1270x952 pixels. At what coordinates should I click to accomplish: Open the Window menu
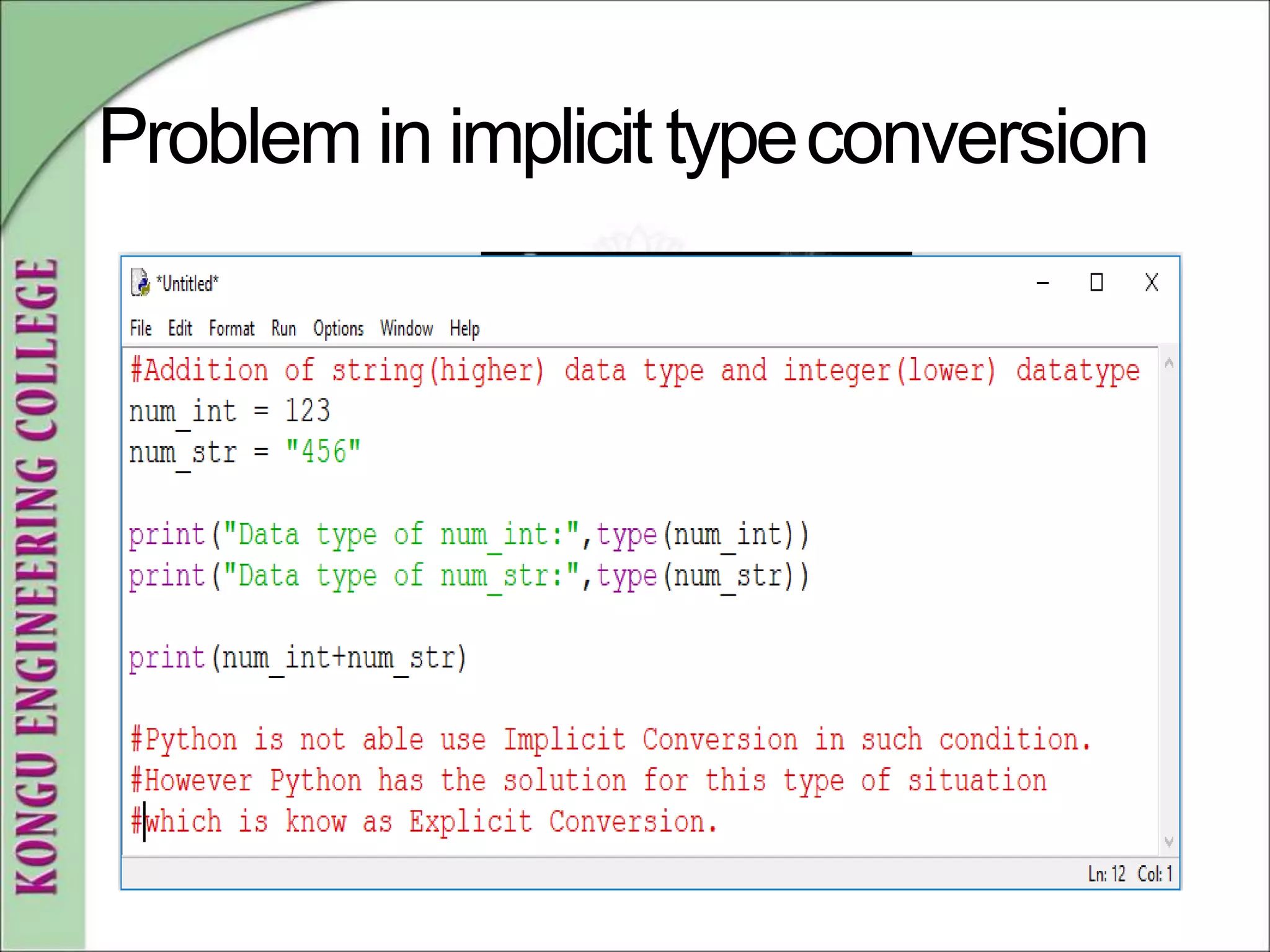pos(406,328)
